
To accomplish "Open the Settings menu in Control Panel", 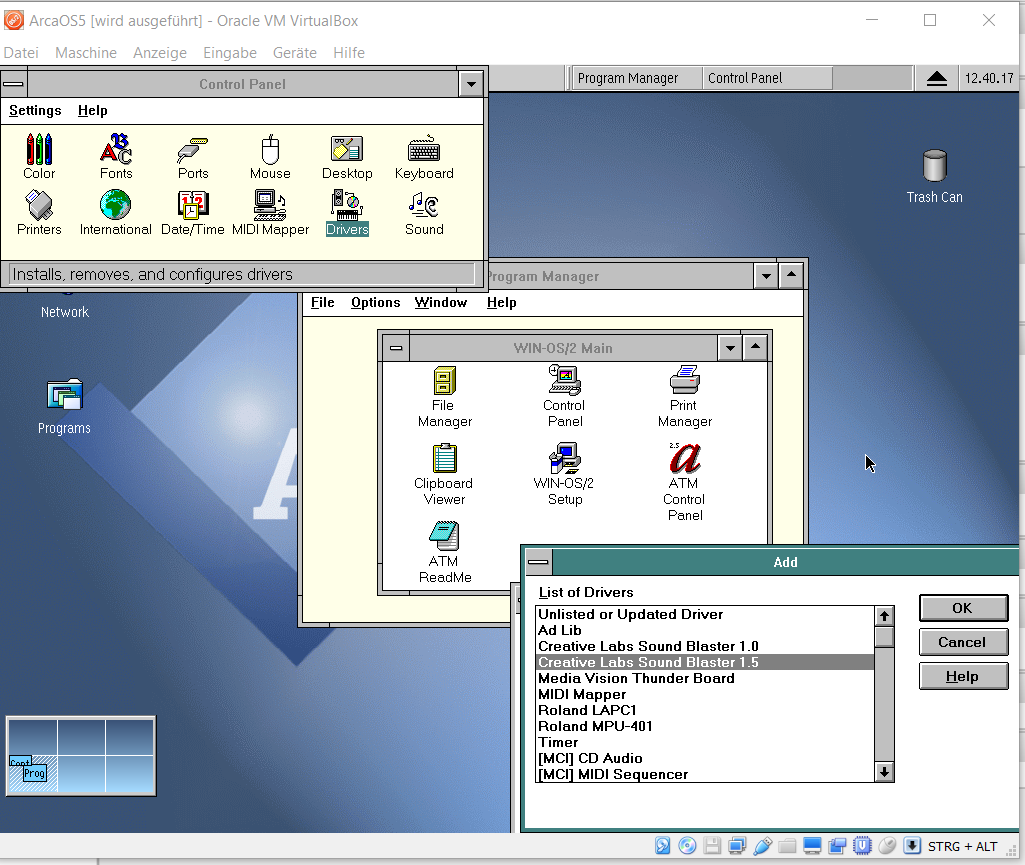I will tap(35, 110).
